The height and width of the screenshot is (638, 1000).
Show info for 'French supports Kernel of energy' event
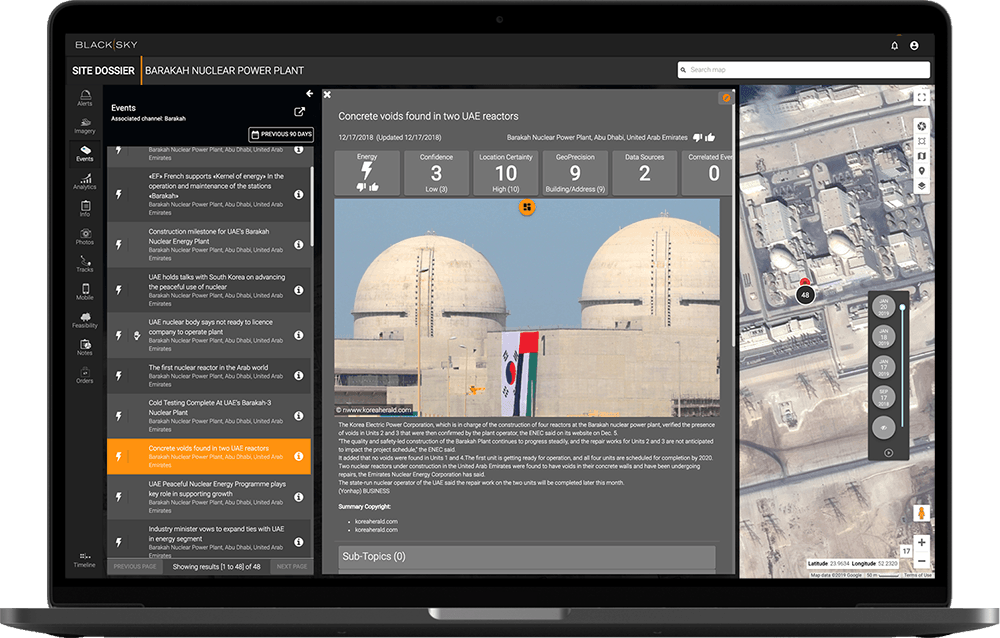click(298, 195)
